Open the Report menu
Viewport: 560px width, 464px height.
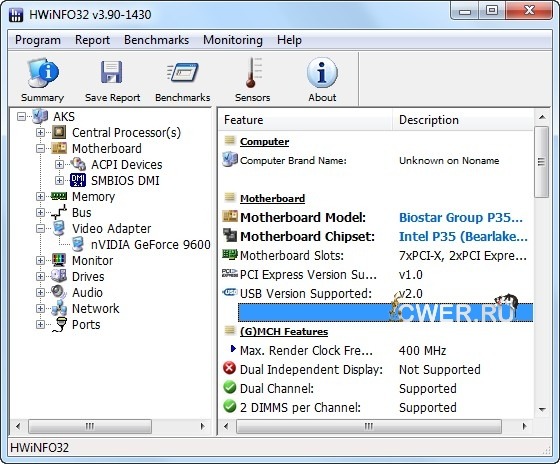click(x=92, y=40)
